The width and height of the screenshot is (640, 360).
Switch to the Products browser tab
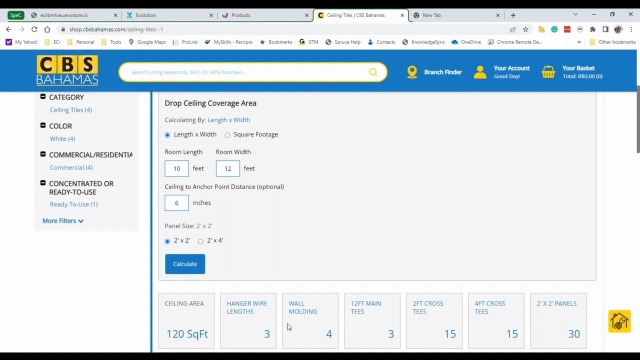coord(264,15)
